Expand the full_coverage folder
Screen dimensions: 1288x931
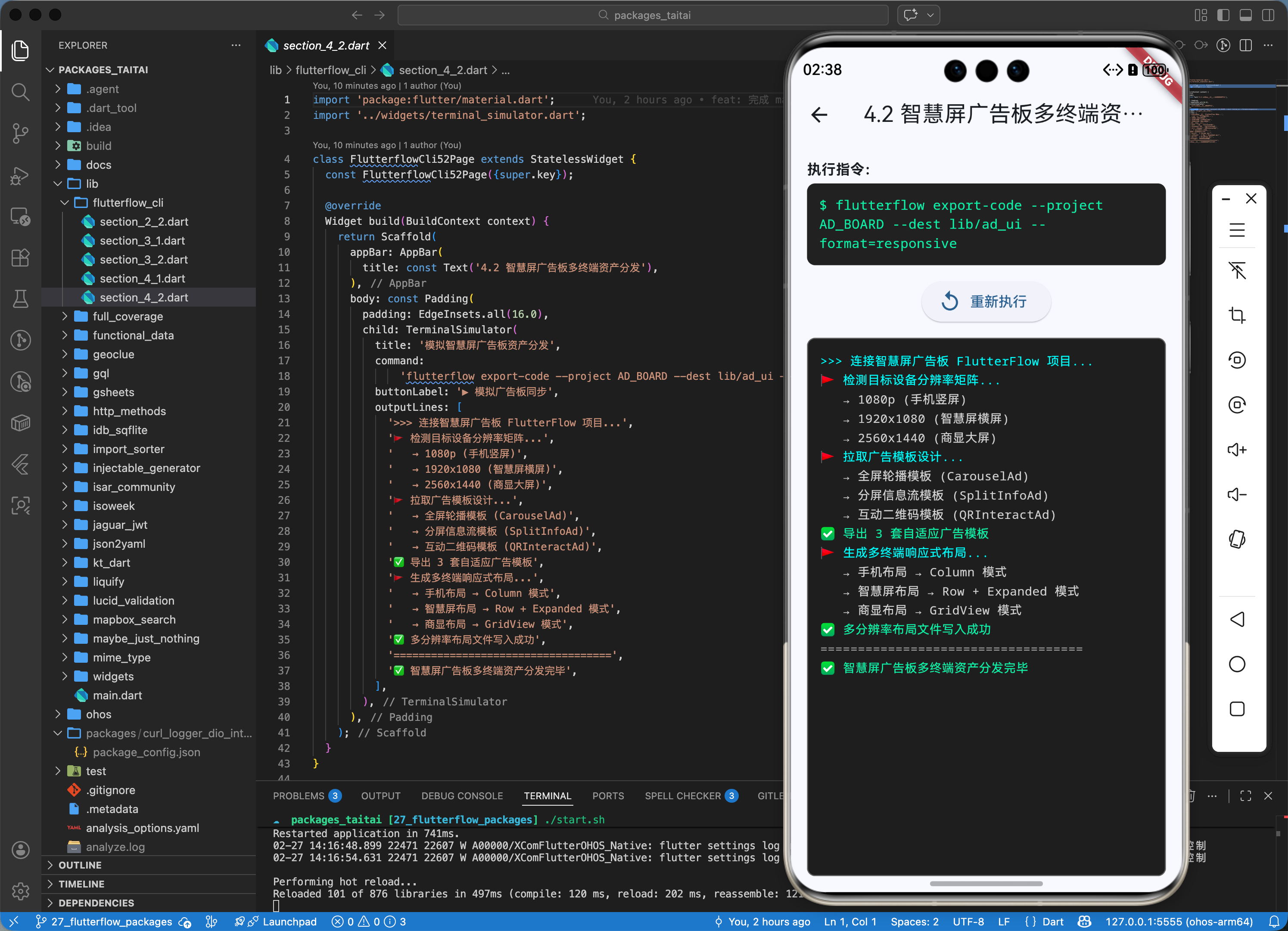point(127,316)
